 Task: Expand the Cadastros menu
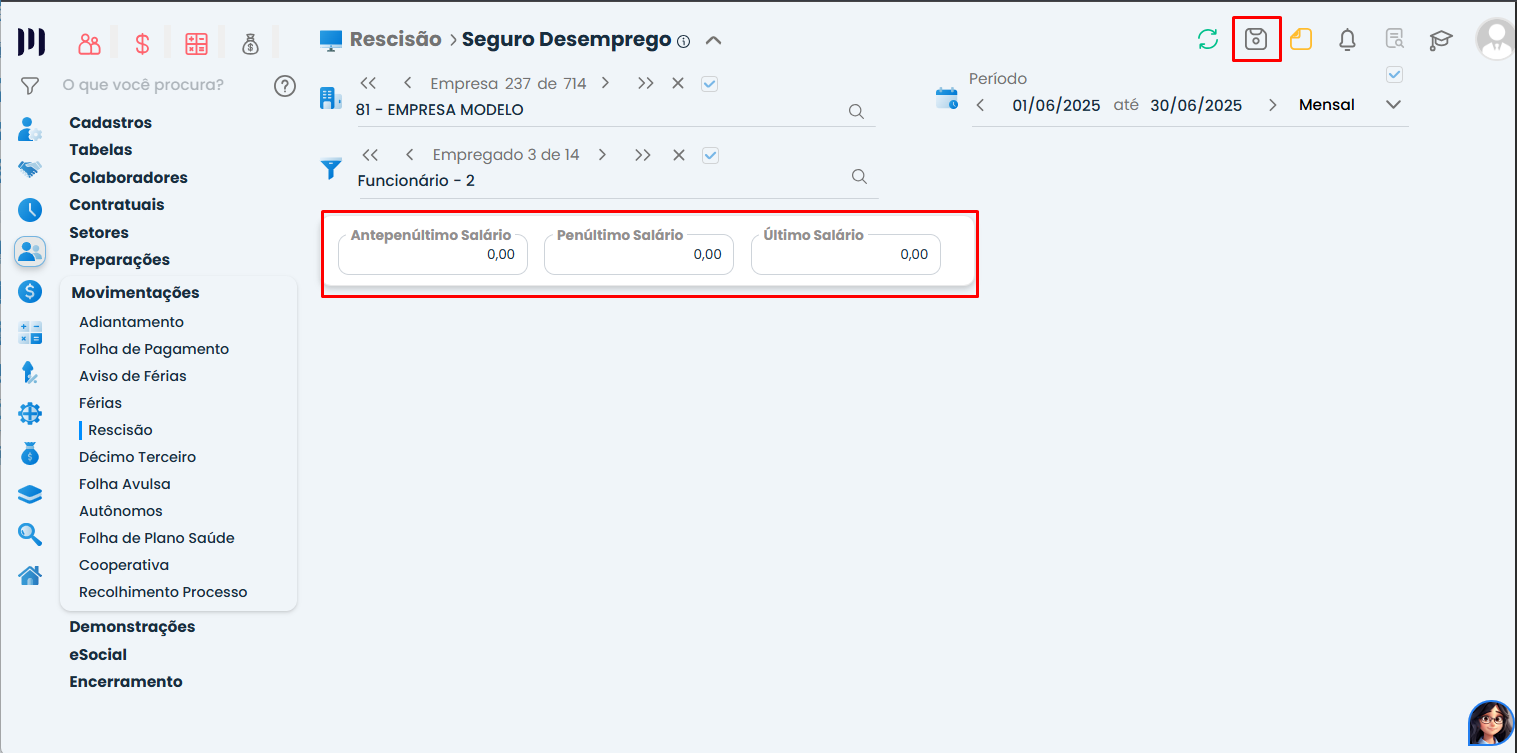111,123
